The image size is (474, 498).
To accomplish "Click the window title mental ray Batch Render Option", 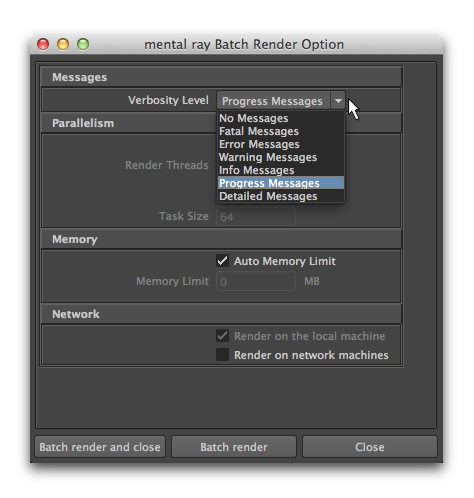I will tap(244, 44).
